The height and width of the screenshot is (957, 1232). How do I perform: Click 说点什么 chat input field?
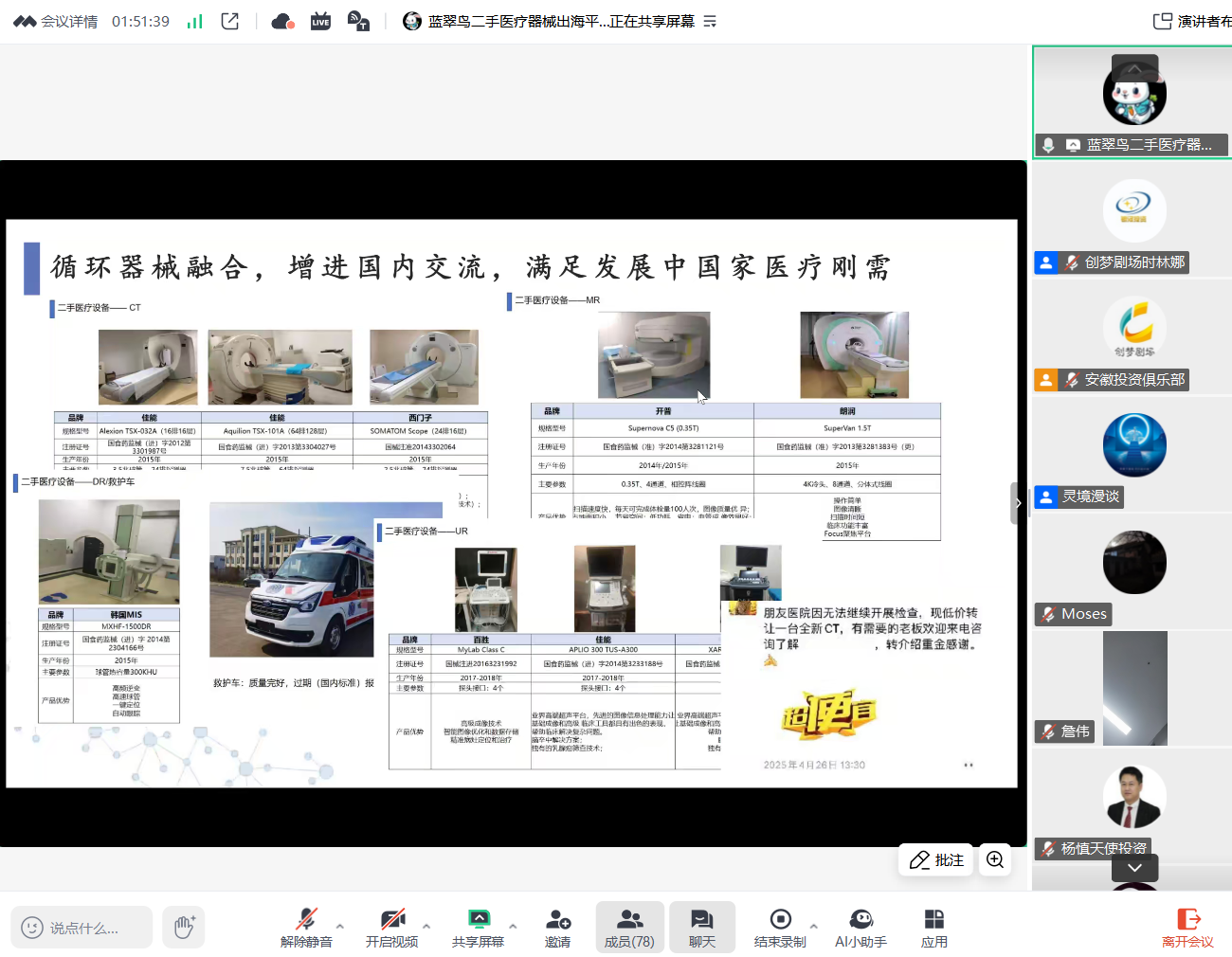(x=82, y=928)
